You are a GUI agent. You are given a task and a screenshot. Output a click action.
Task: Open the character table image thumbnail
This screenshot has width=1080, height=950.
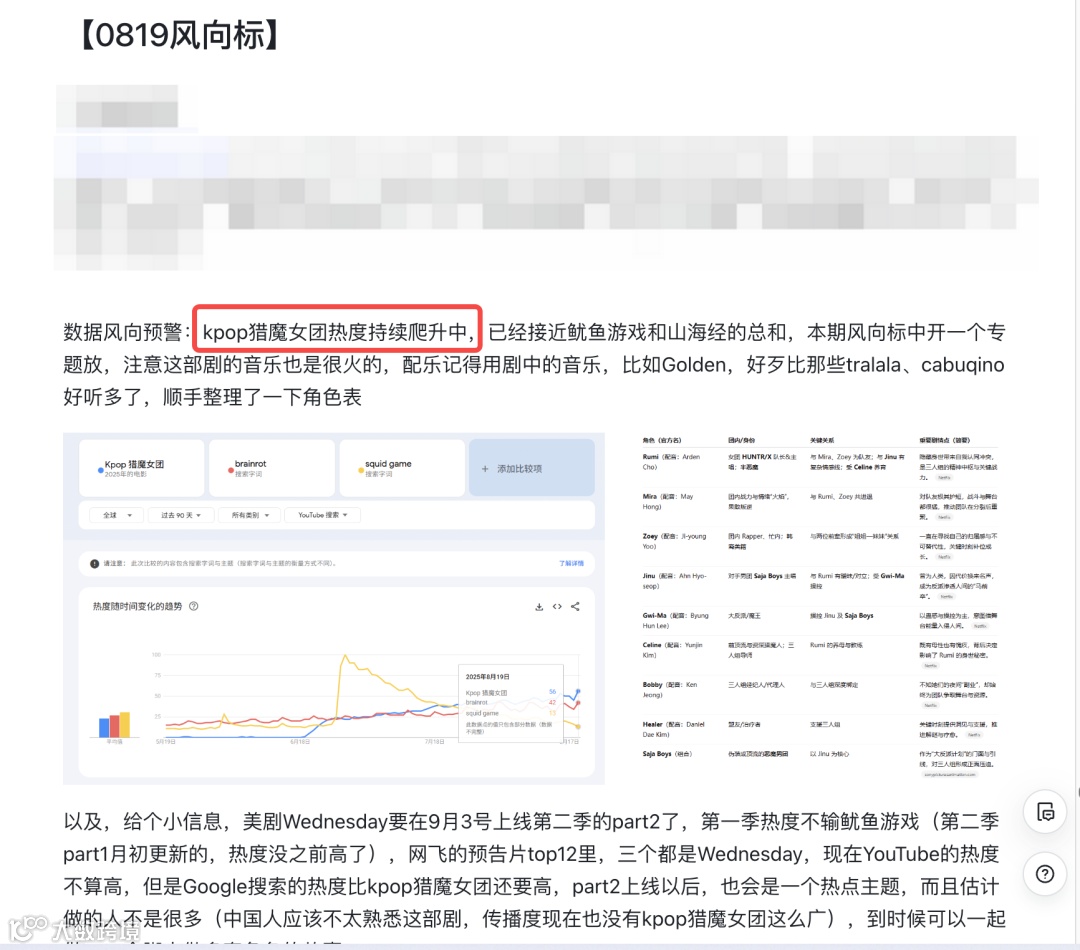tap(819, 606)
